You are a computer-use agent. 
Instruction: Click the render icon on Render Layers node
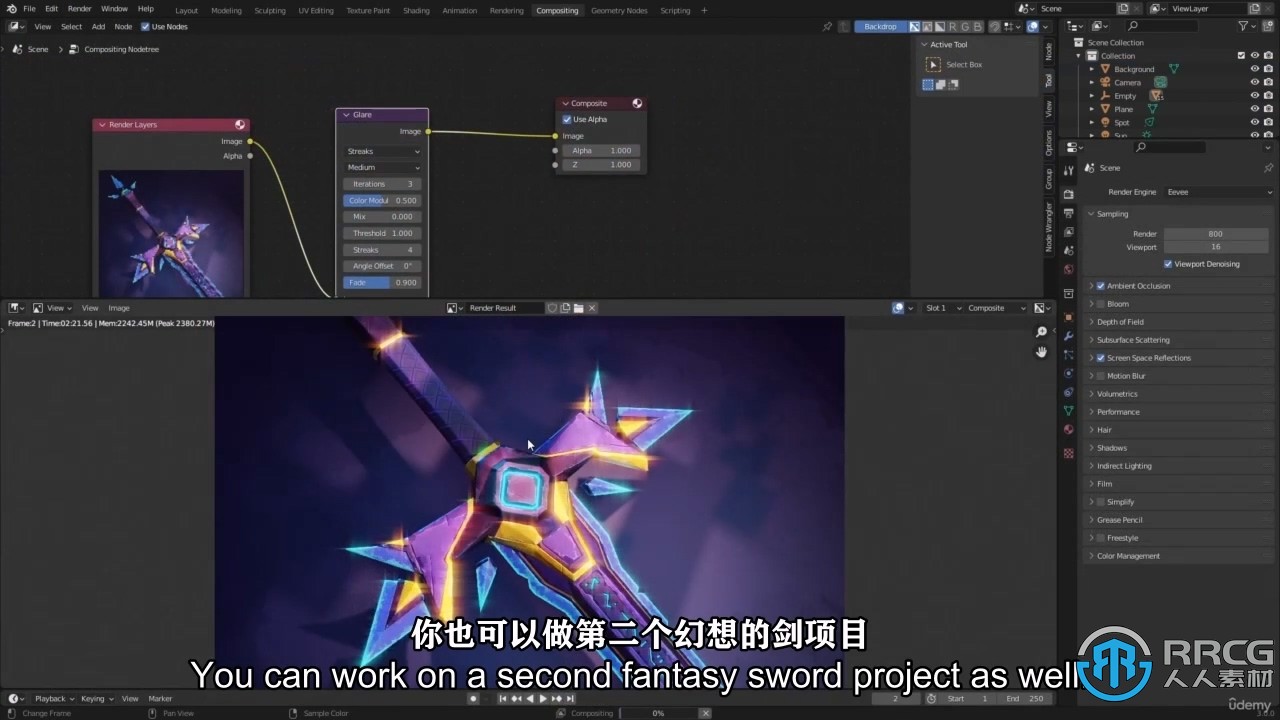(x=240, y=125)
